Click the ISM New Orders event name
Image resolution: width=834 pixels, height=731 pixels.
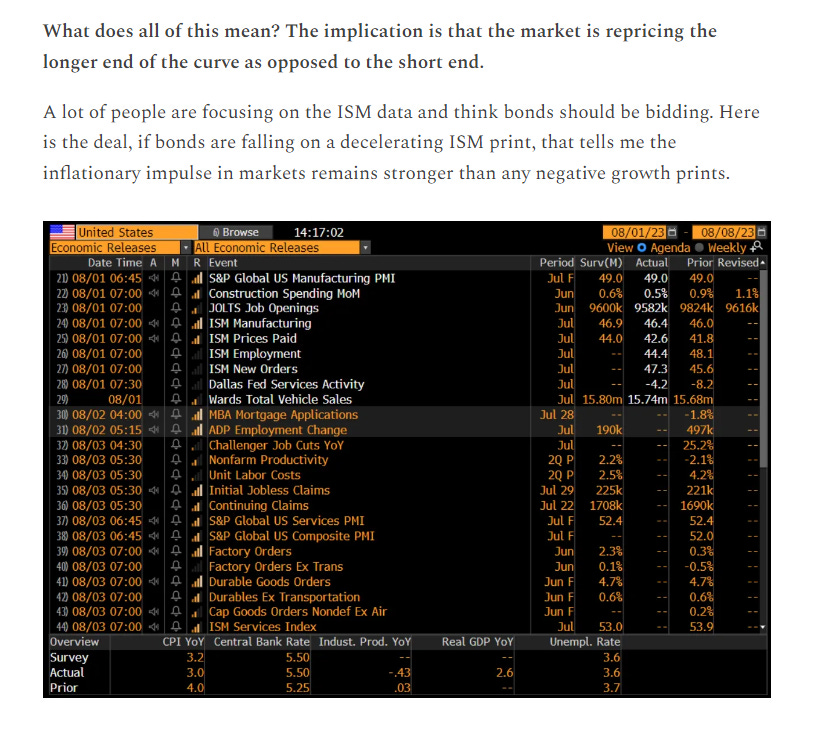(253, 369)
